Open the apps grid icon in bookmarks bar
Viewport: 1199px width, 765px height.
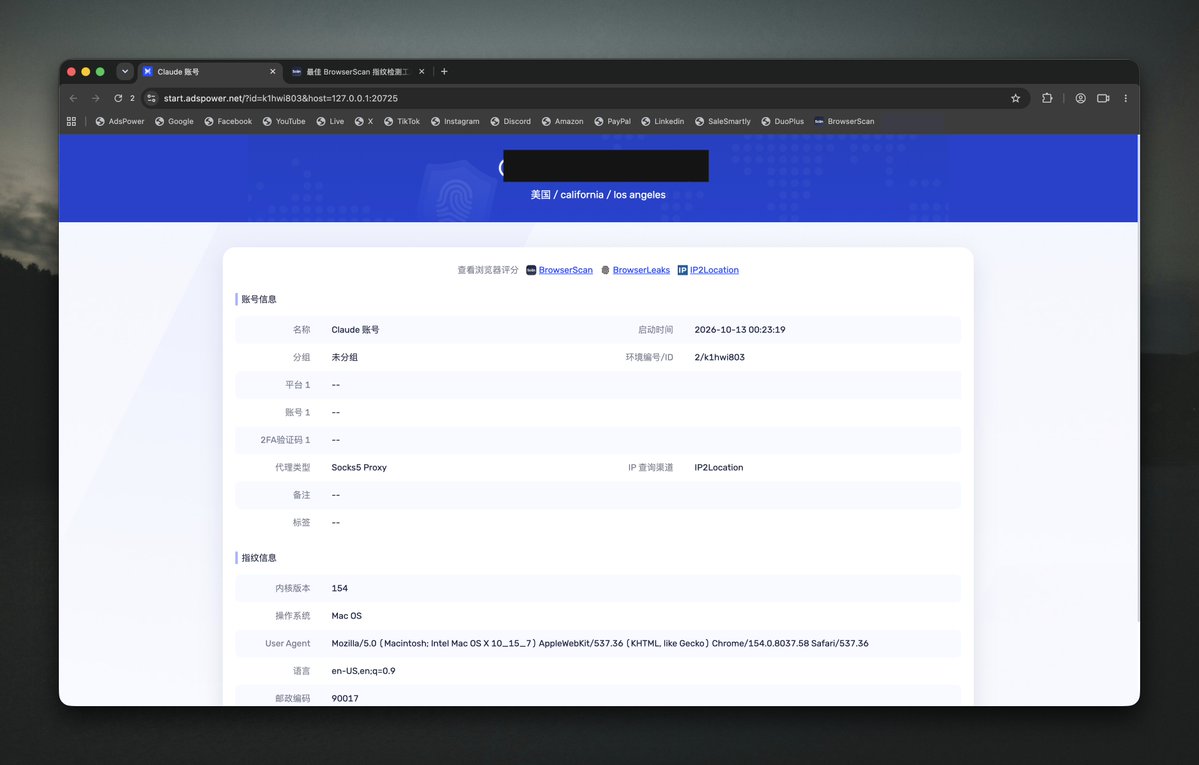click(72, 121)
